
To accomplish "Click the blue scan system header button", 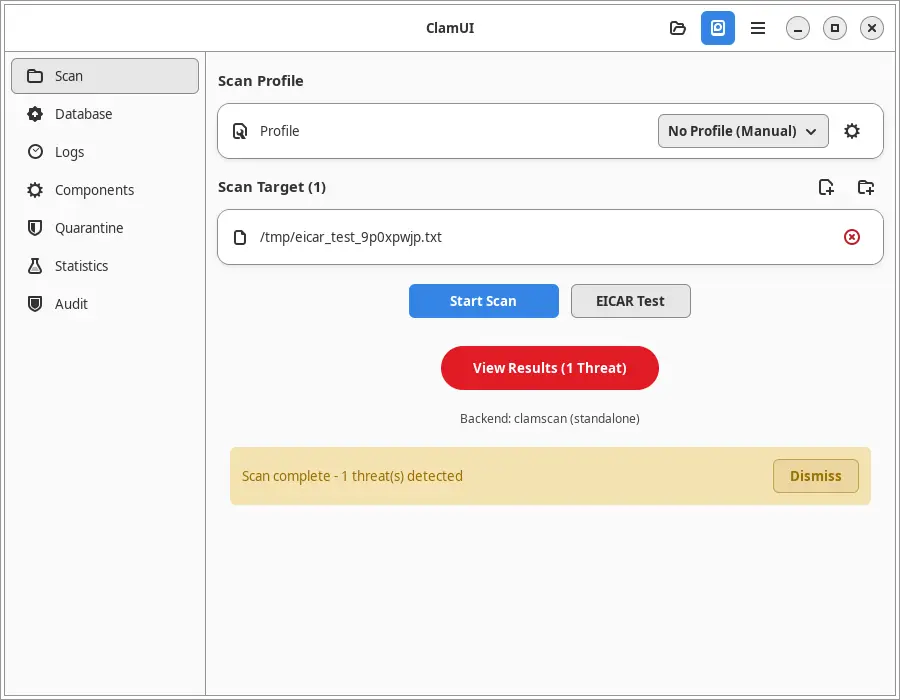I will coord(717,28).
